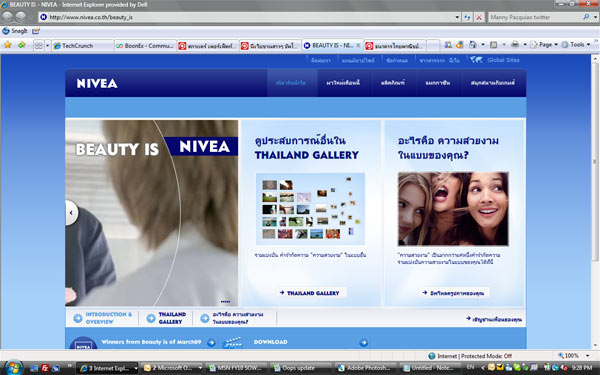The height and width of the screenshot is (375, 600).
Task: Click the red Stop loading X icon
Action: [x=479, y=17]
